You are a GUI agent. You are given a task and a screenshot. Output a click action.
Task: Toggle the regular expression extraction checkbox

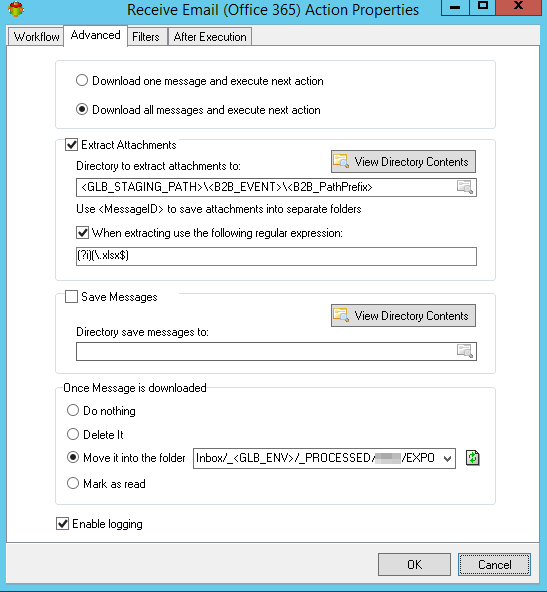tap(82, 233)
